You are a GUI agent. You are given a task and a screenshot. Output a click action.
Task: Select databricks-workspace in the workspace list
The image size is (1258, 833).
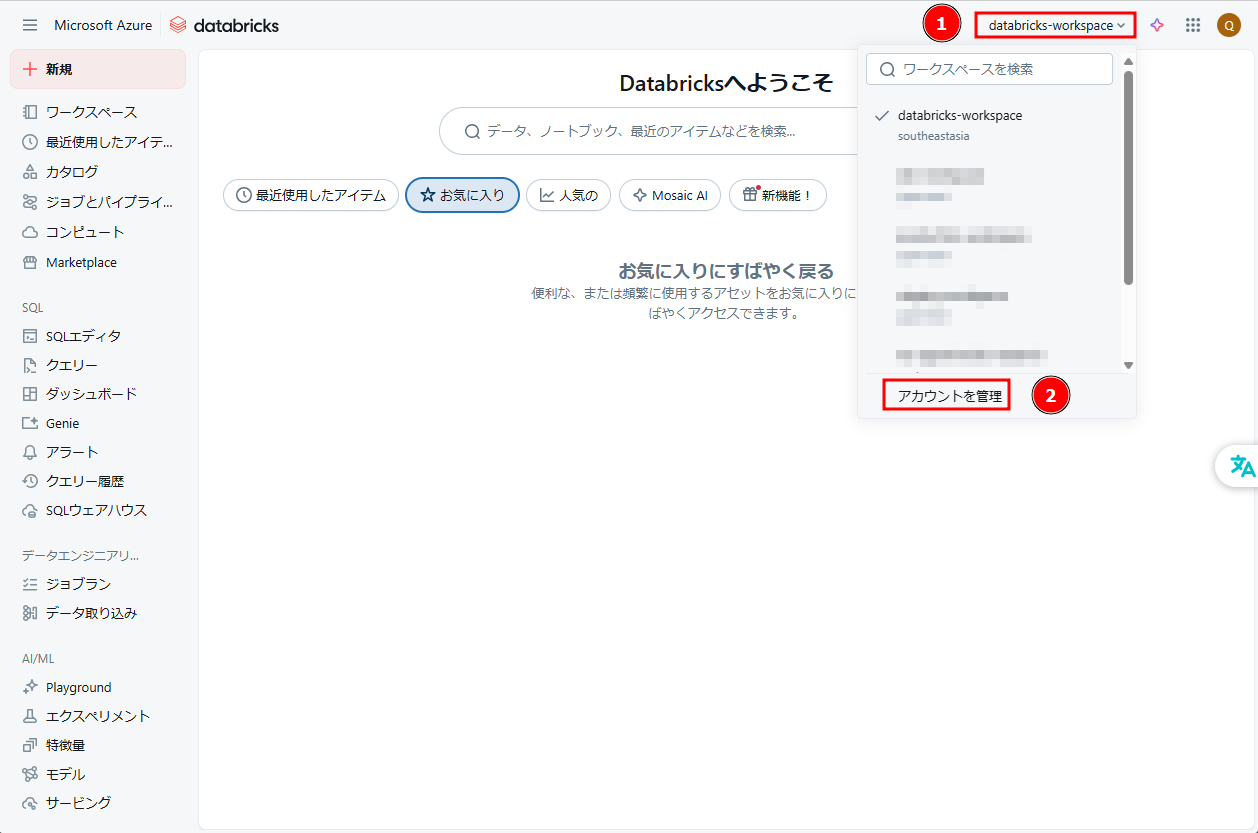tap(990, 124)
